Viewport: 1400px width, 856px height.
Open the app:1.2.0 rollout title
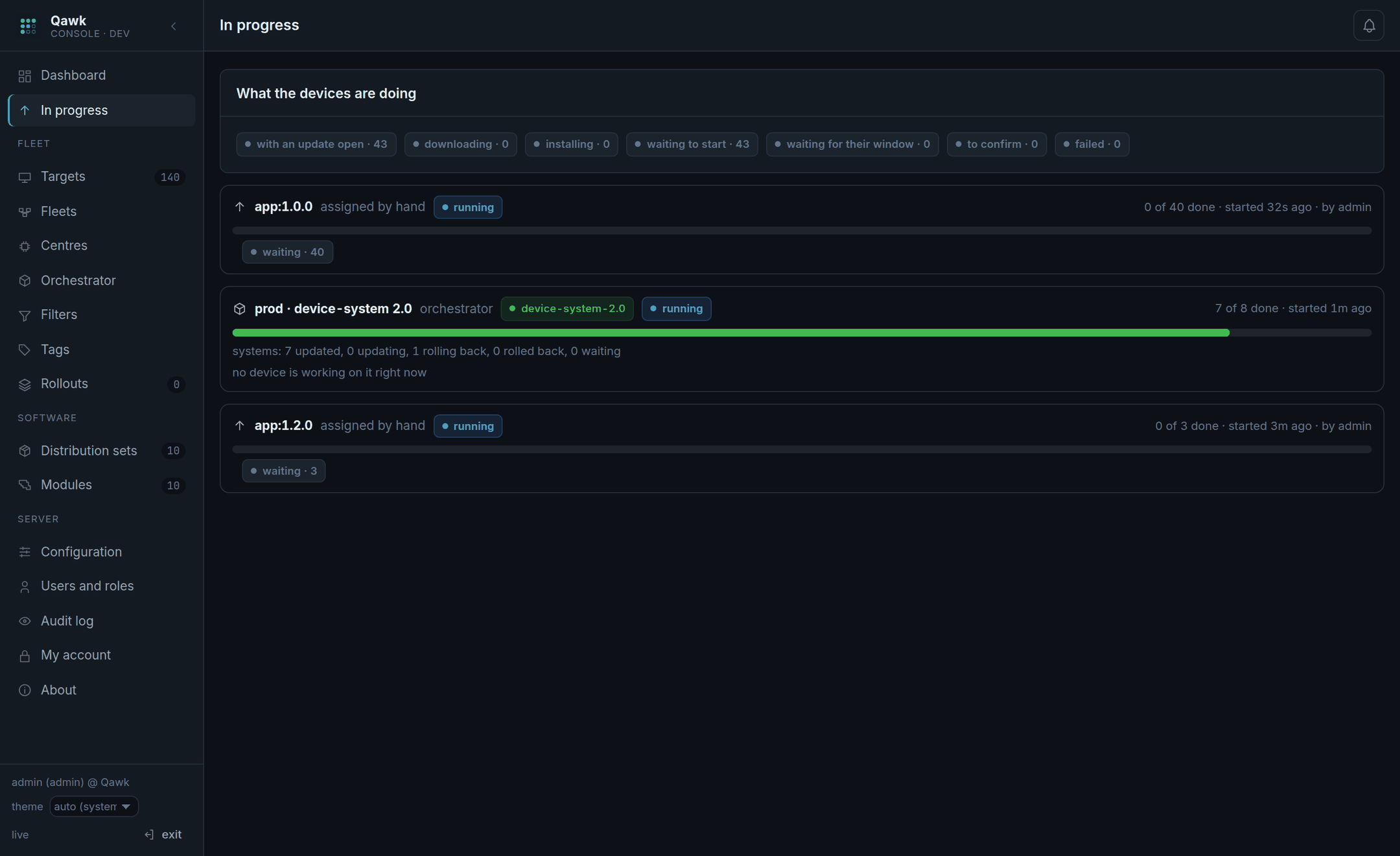click(x=283, y=425)
